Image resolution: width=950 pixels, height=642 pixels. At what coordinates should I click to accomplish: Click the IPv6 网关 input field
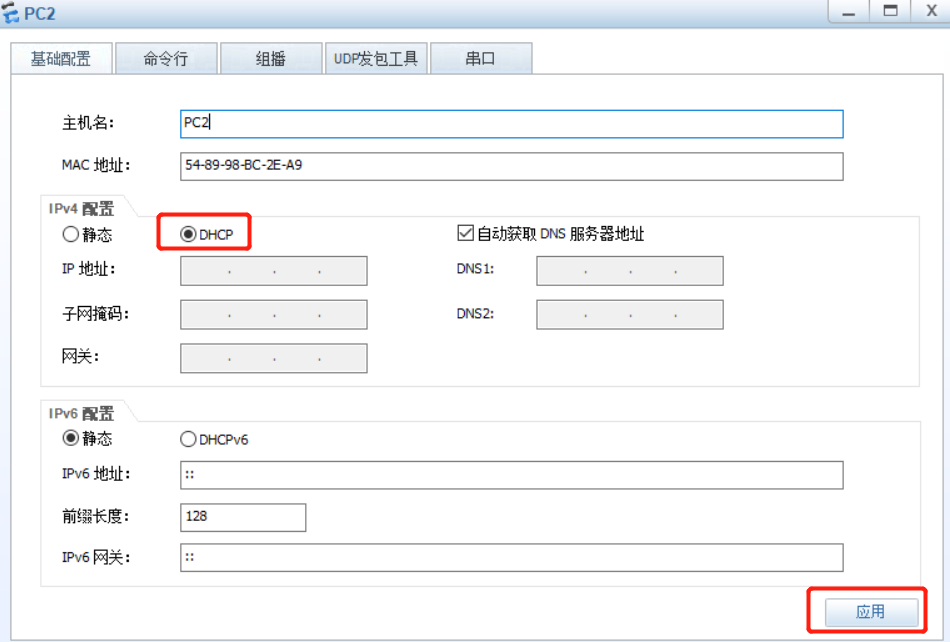click(x=511, y=557)
